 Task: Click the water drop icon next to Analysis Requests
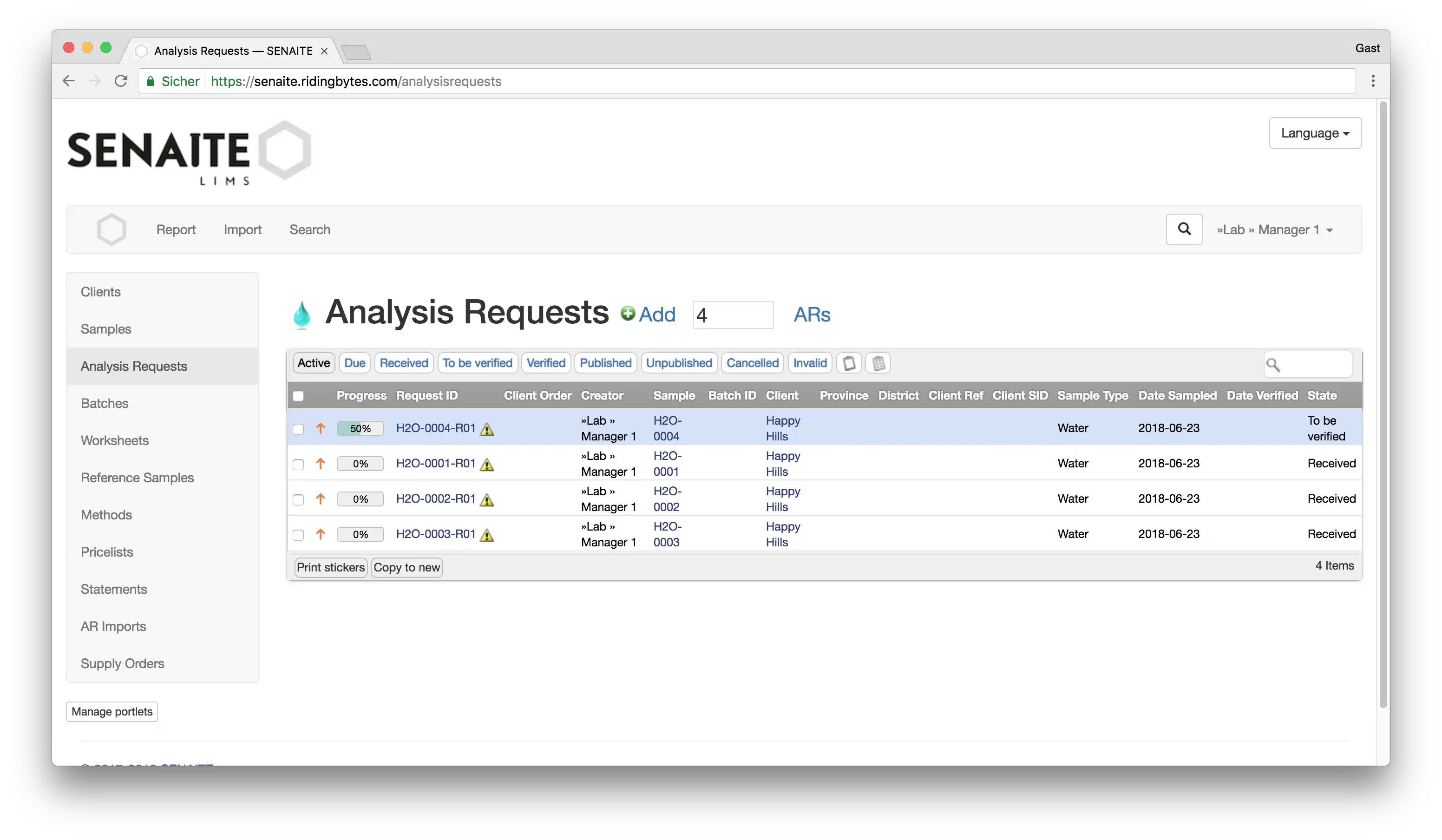[301, 313]
